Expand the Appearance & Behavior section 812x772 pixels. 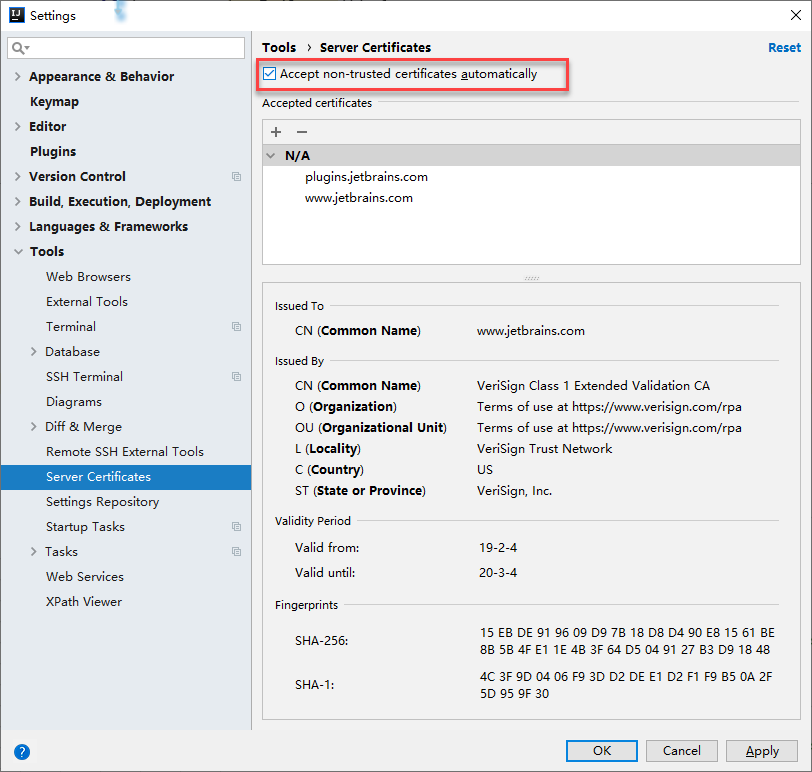coord(18,77)
